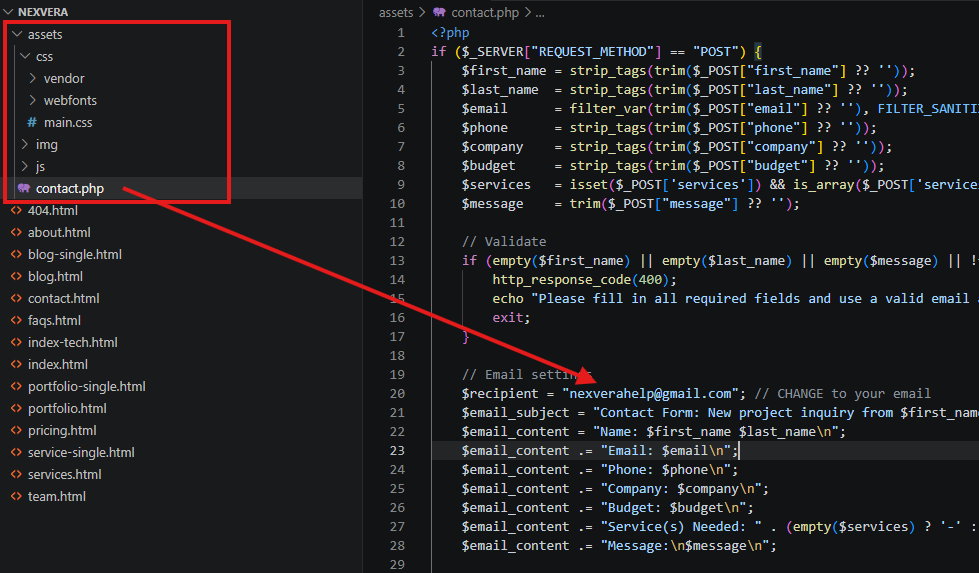Screen dimensions: 979x573
Task: Click the exit; statement on line 16
Action: pyautogui.click(x=511, y=318)
